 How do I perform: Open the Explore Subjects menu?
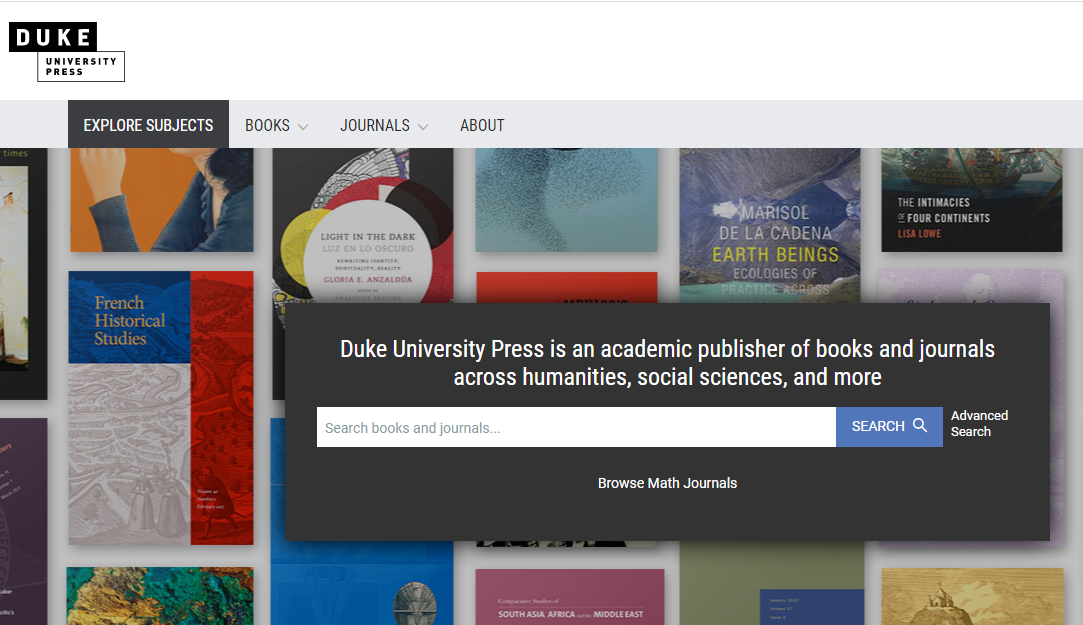coord(148,125)
